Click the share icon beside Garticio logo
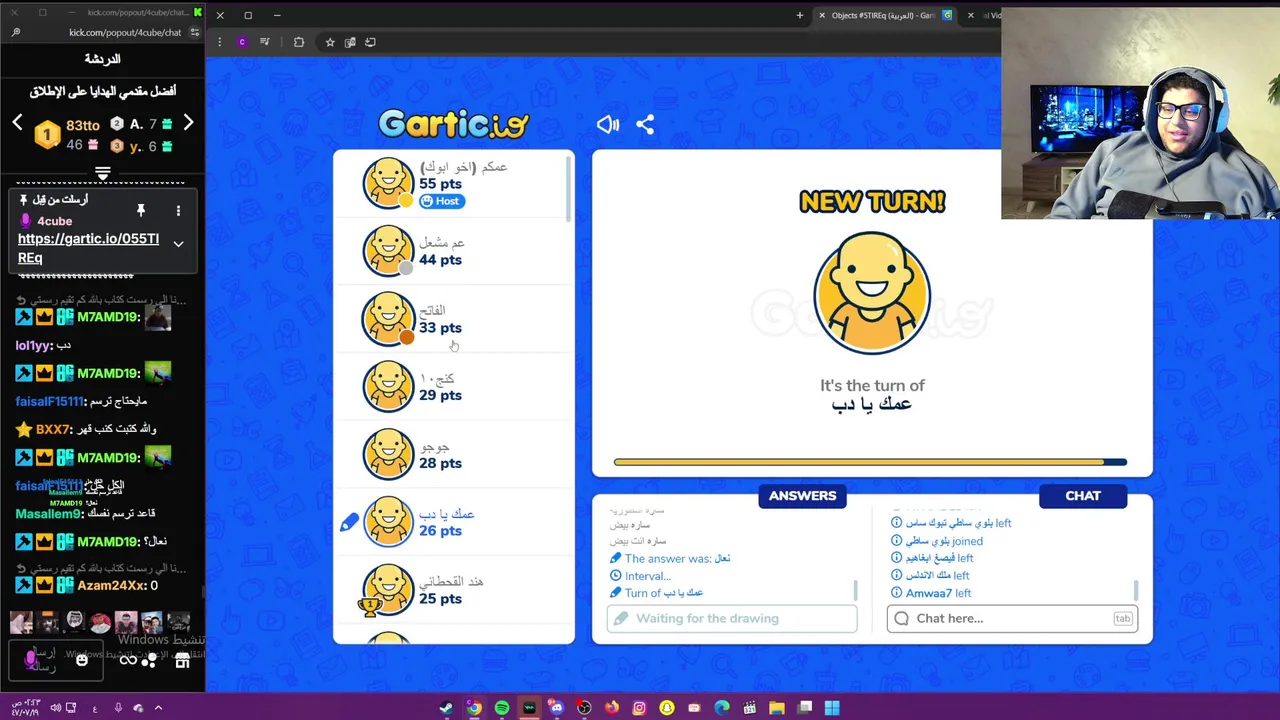The width and height of the screenshot is (1280, 720). click(645, 125)
